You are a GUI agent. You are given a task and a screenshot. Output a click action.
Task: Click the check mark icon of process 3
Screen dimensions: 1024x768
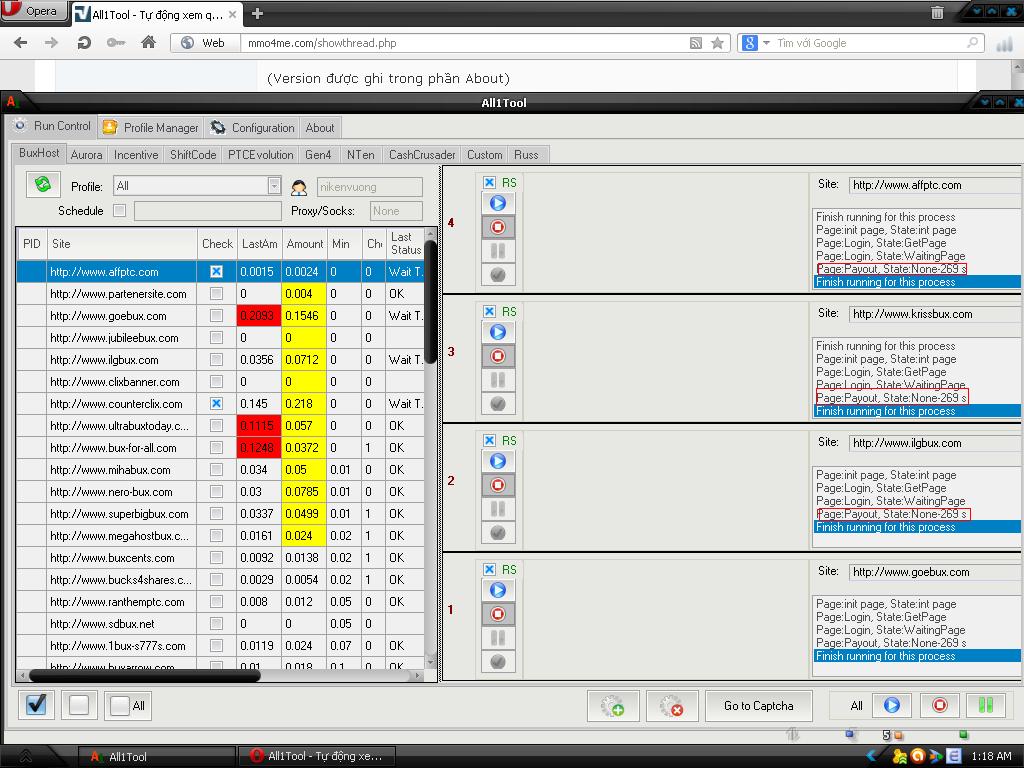point(498,404)
